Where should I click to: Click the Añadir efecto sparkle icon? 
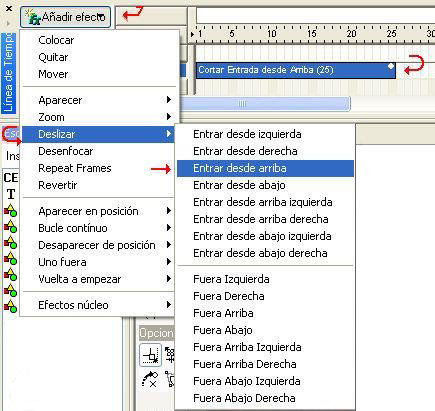33,17
